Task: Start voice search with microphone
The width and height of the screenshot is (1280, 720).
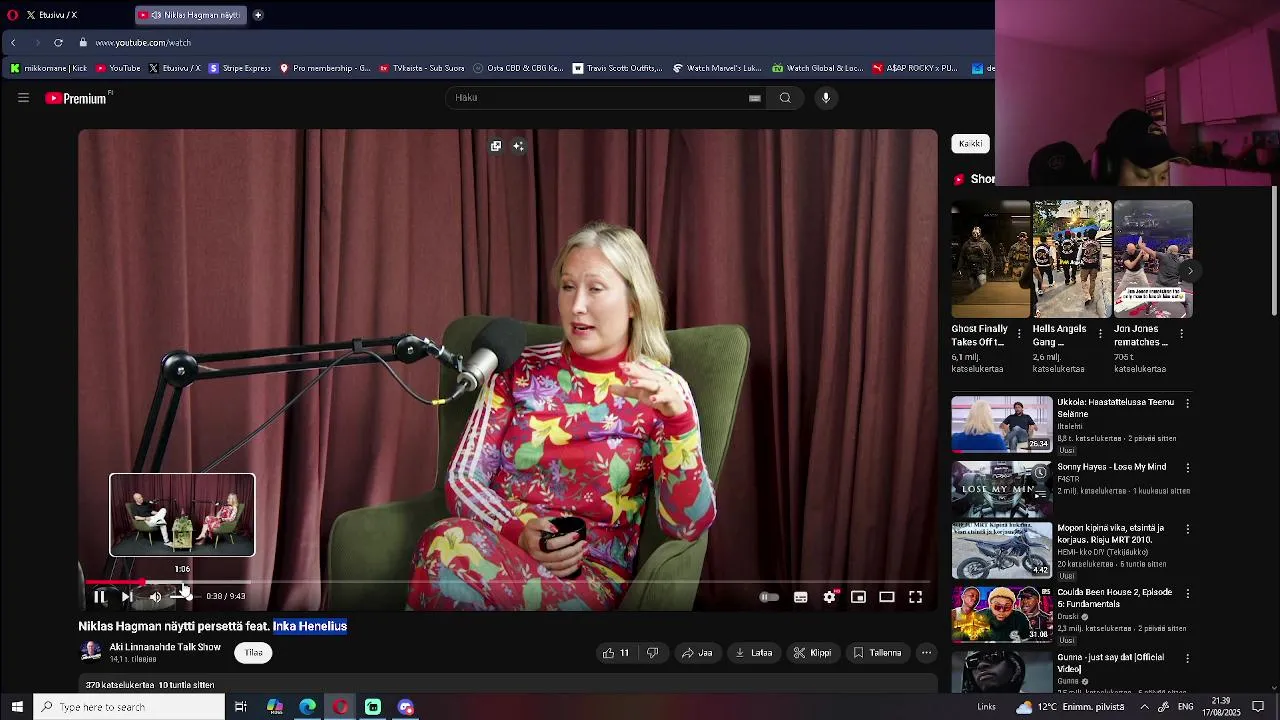Action: point(826,98)
